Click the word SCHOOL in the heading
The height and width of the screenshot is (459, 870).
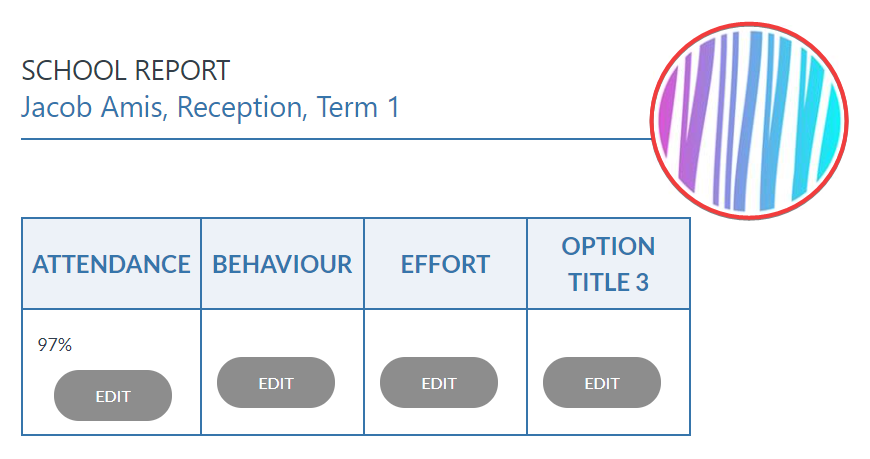[x=74, y=70]
